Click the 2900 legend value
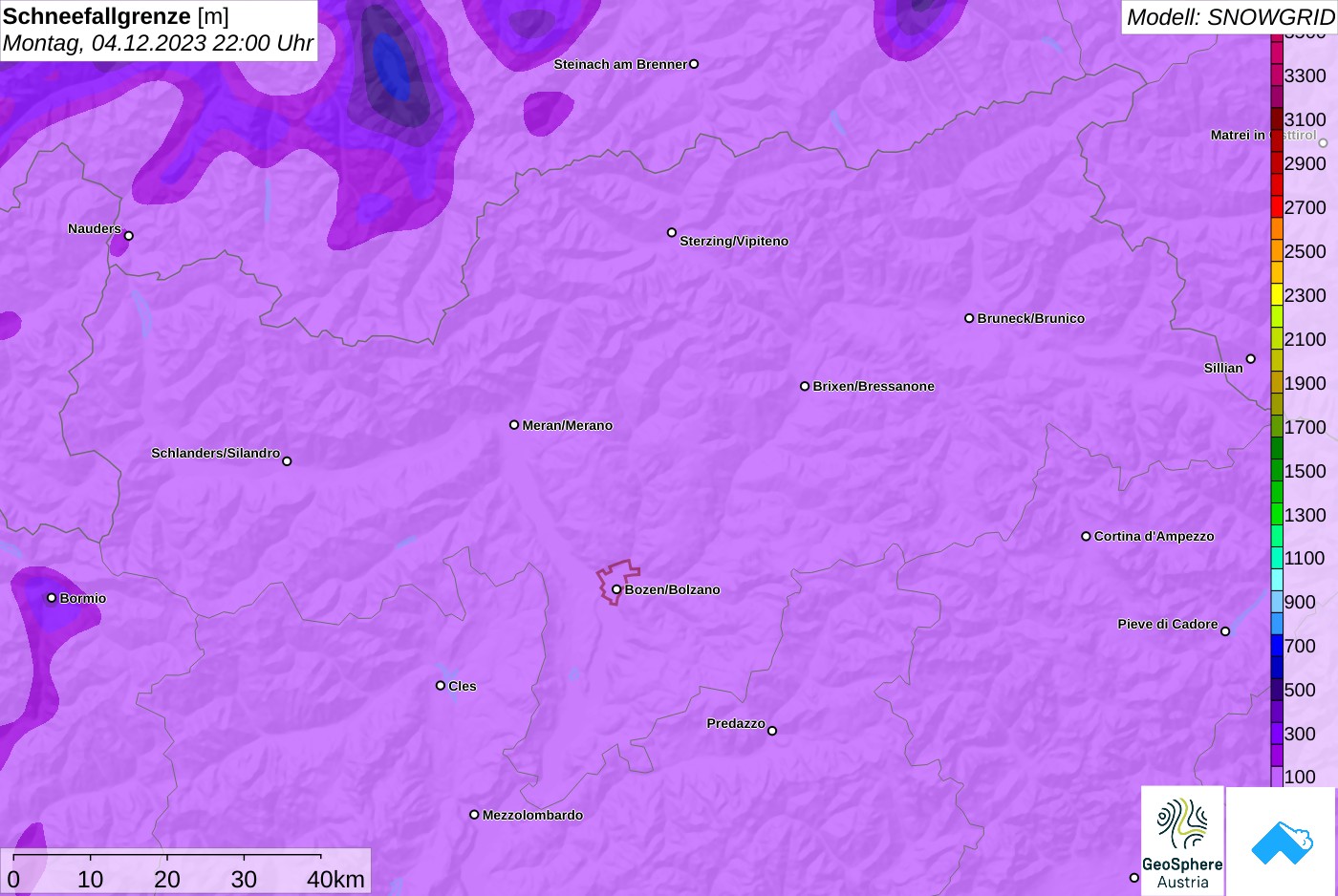Image resolution: width=1338 pixels, height=896 pixels. pyautogui.click(x=1305, y=163)
